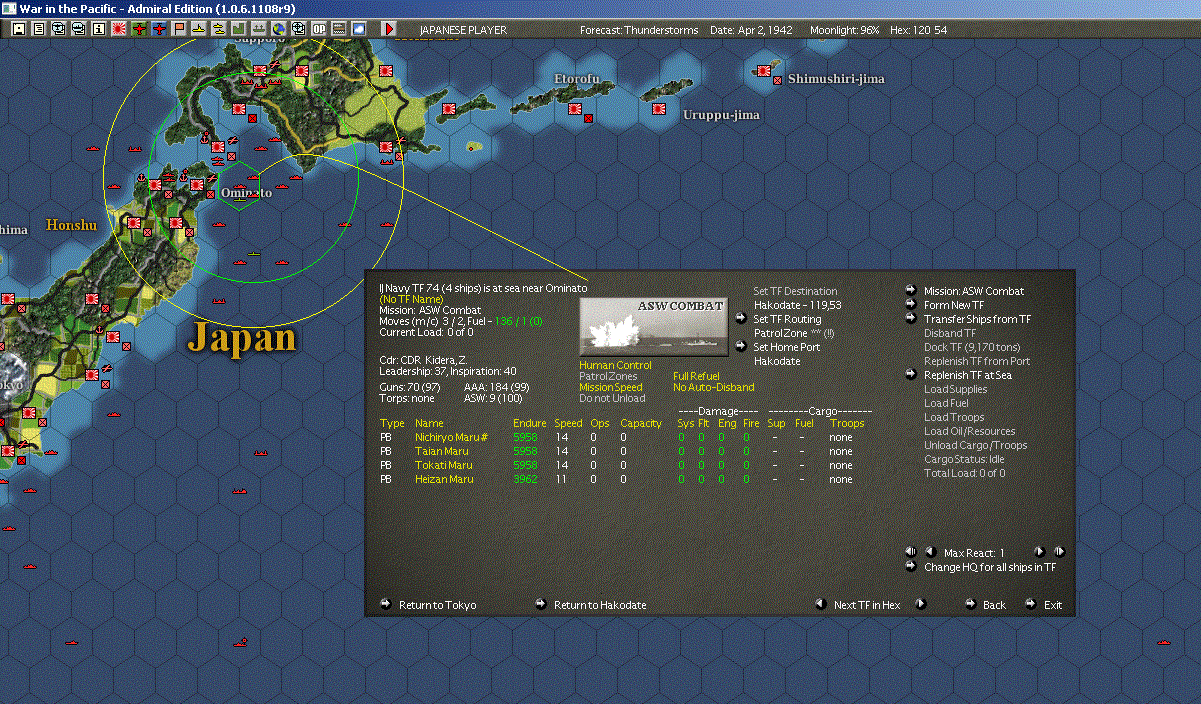Toggle Mission Speed setting
The image size is (1201, 704).
point(611,387)
